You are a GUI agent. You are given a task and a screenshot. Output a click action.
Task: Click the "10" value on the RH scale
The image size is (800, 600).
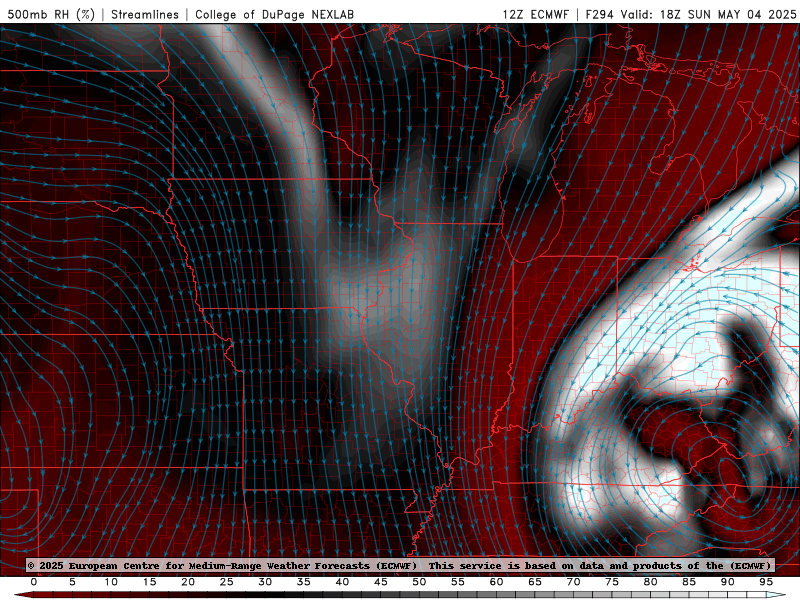click(x=111, y=582)
